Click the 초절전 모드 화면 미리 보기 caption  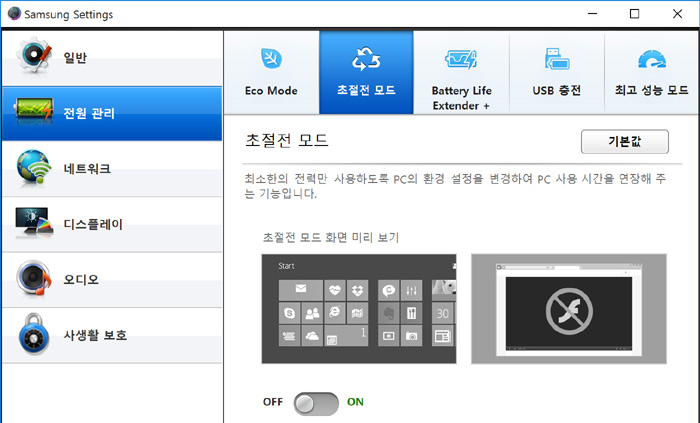330,237
